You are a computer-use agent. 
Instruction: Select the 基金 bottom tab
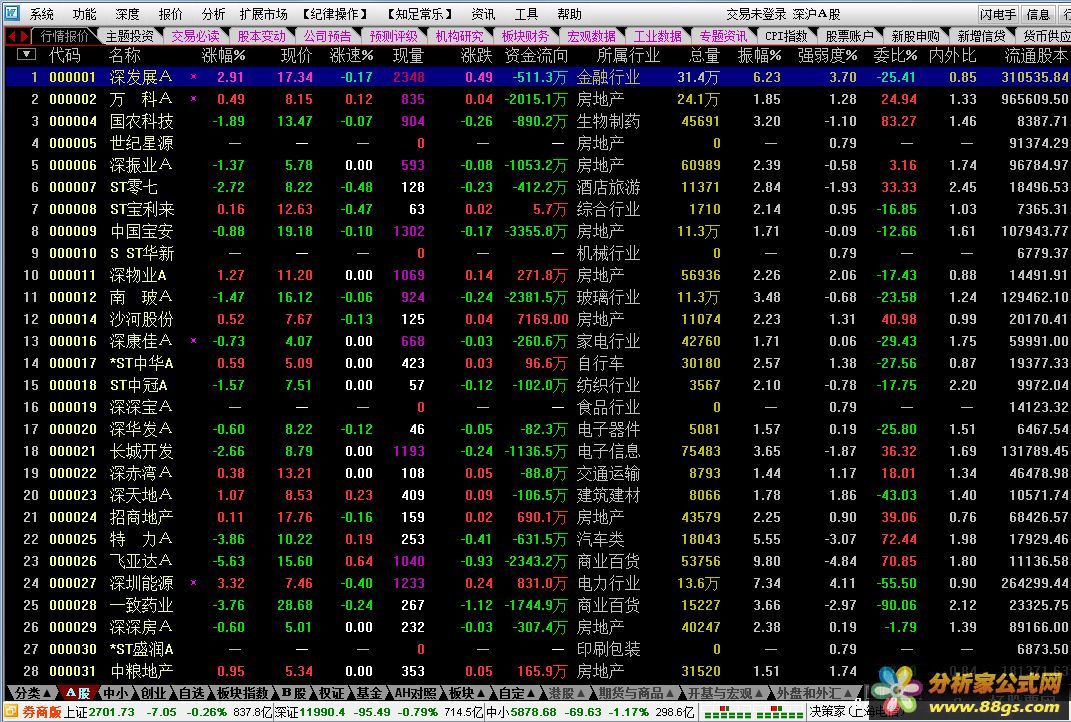pos(370,693)
